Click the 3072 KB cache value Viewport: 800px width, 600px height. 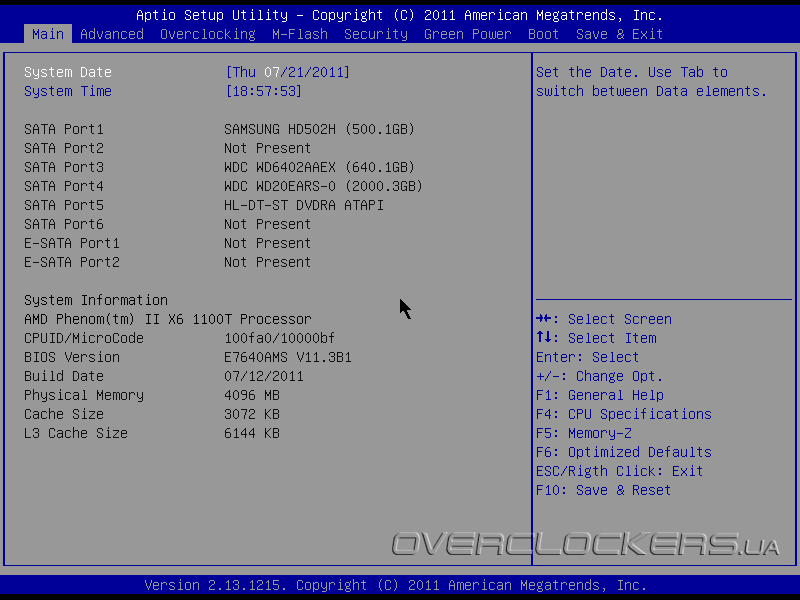(x=252, y=414)
